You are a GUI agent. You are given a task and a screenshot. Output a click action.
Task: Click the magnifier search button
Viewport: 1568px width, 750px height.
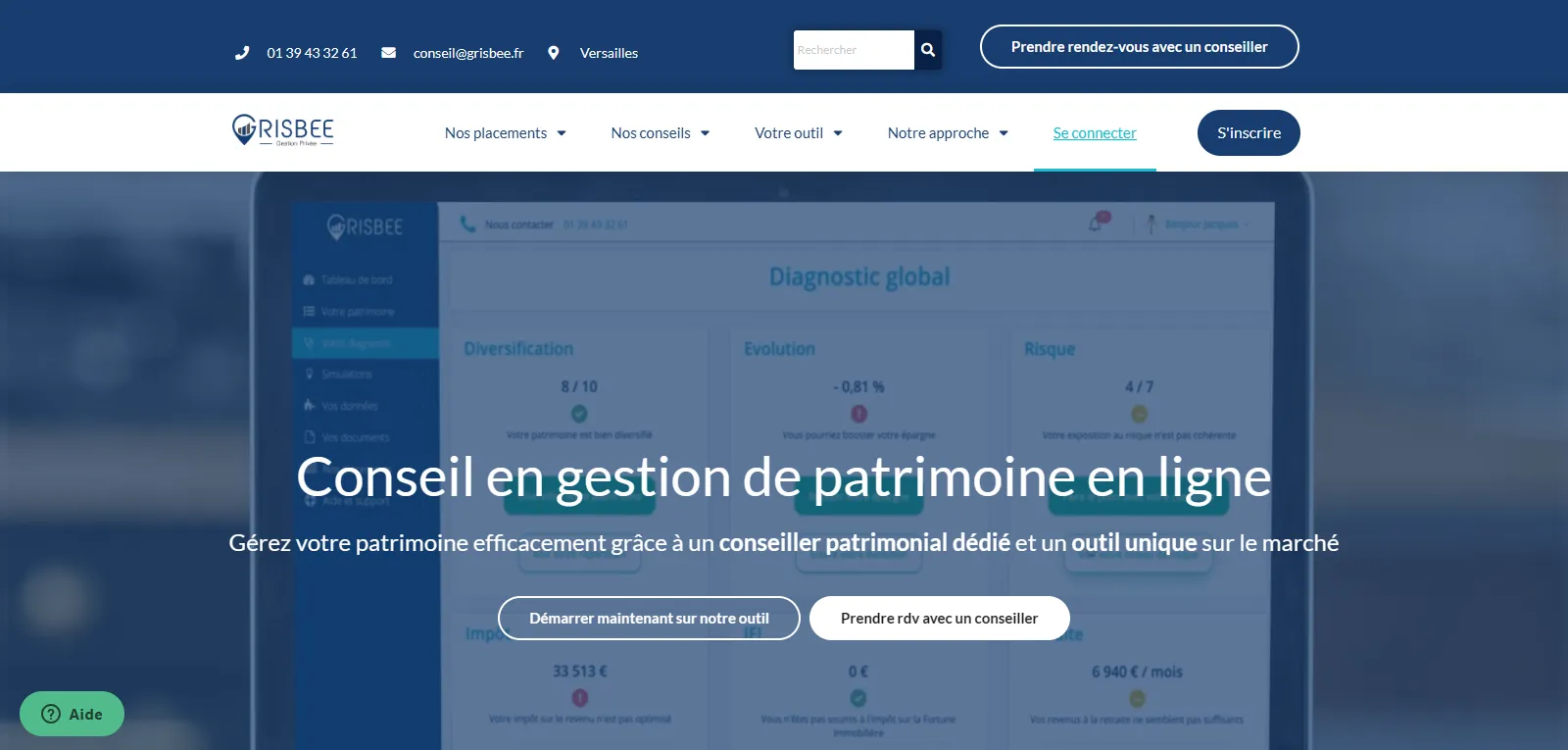928,50
